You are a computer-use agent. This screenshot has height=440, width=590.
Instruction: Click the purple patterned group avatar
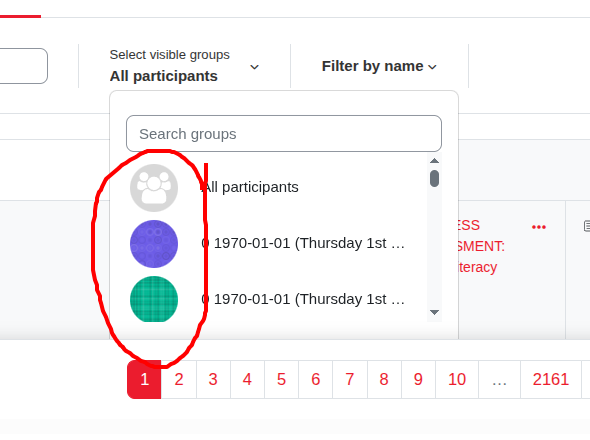pyautogui.click(x=154, y=244)
